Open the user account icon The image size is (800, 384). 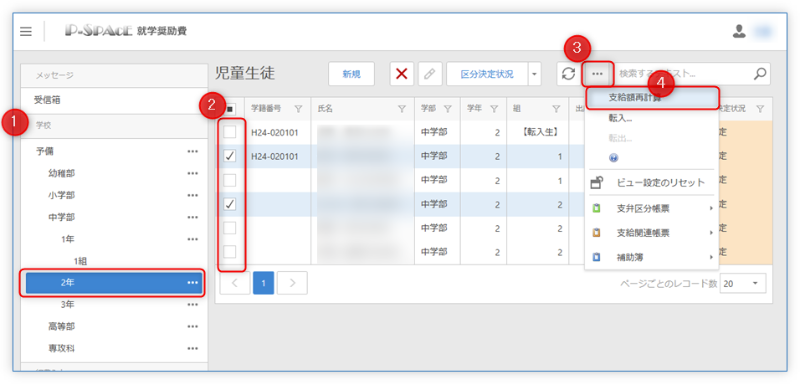pos(739,32)
